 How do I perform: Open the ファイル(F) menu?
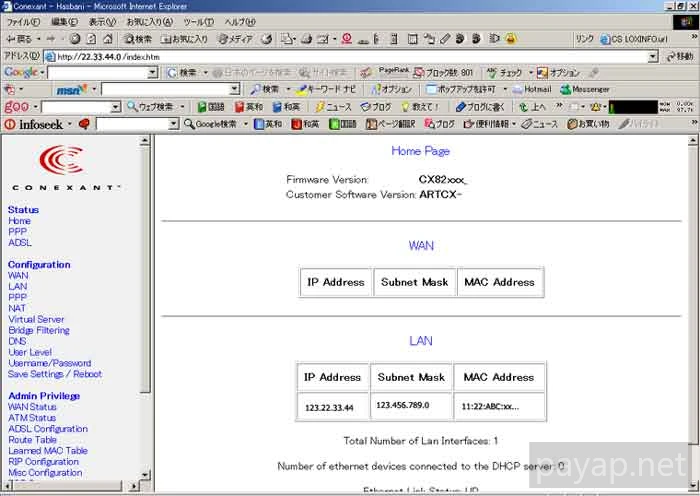coord(23,22)
